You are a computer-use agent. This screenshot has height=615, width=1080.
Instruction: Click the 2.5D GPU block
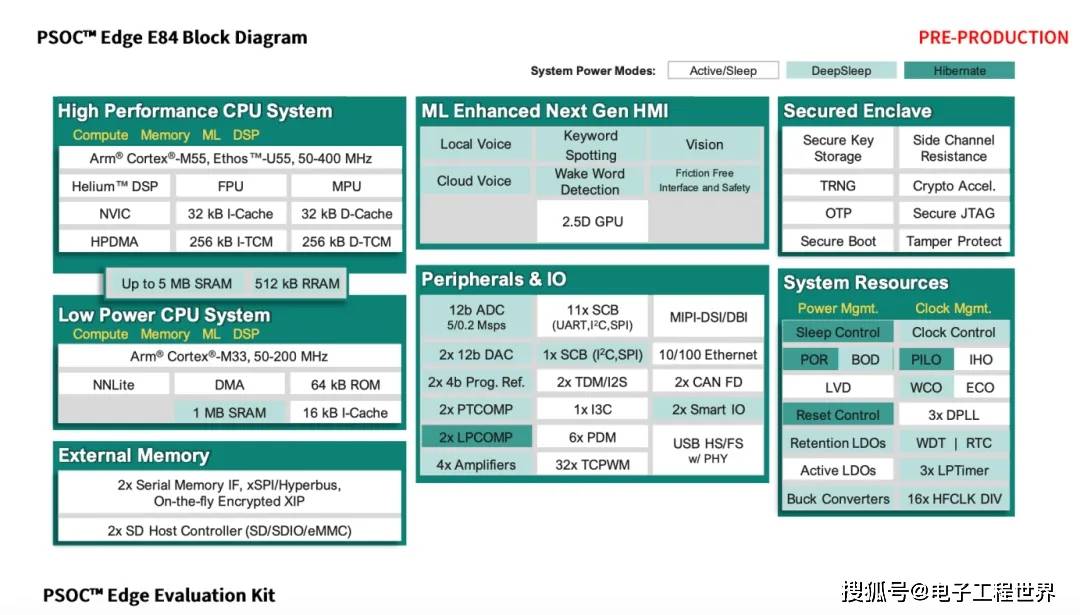592,221
